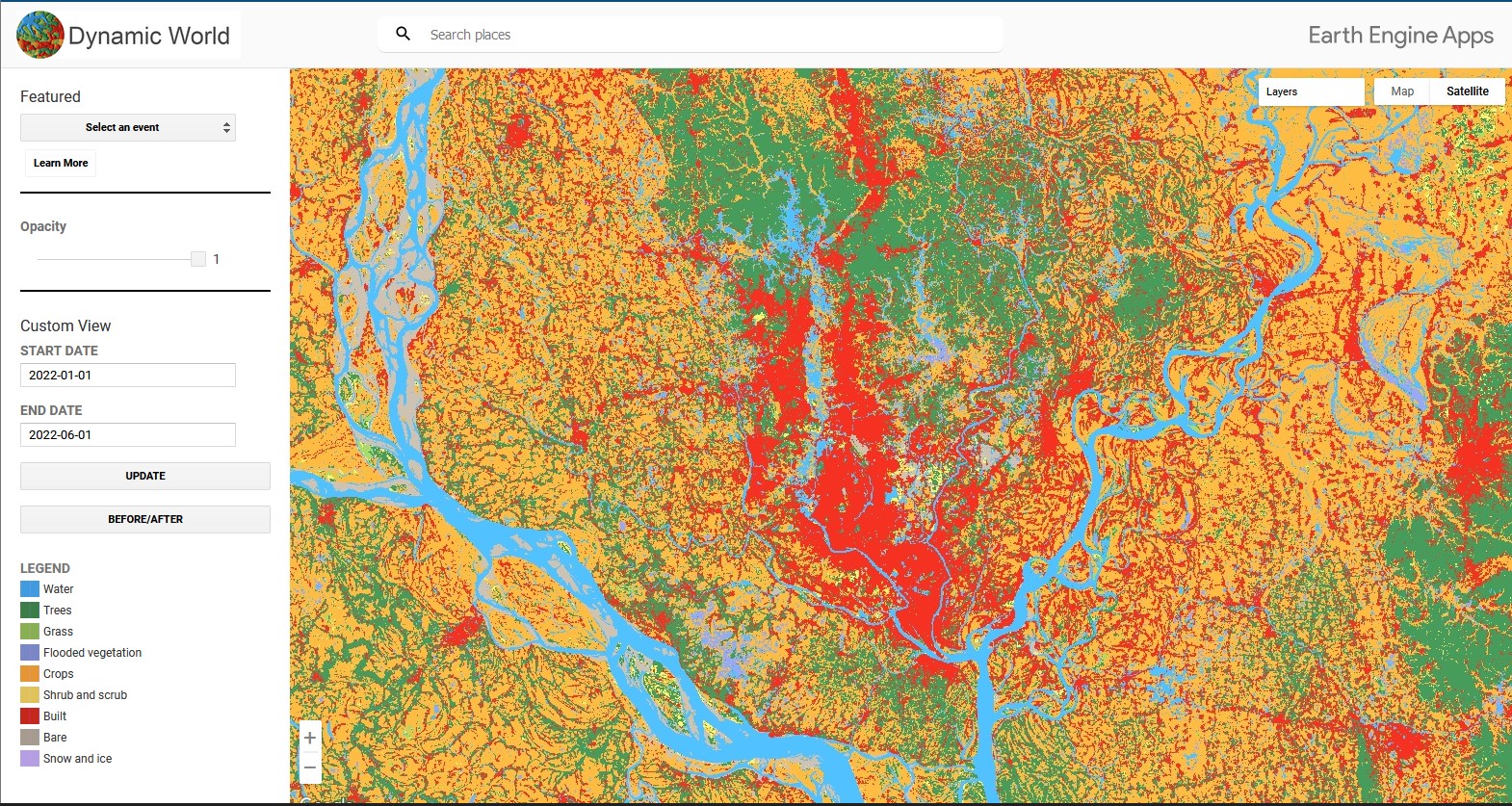Image resolution: width=1512 pixels, height=806 pixels.
Task: Click the Dynamic World title text
Action: [x=149, y=36]
